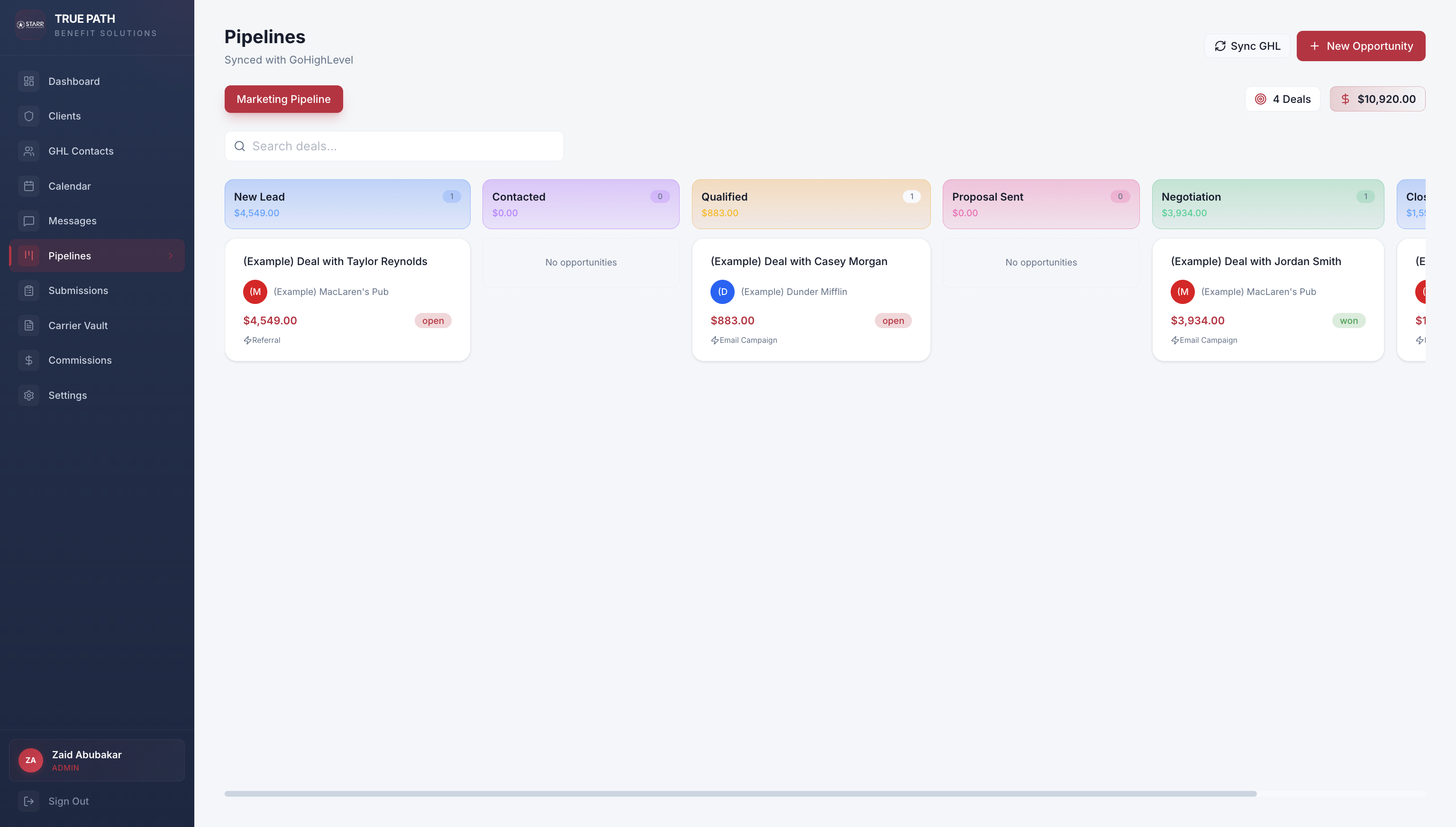Screen dimensions: 1456x827
Task: Open the Deal with Casey Morgan card
Action: coord(810,299)
